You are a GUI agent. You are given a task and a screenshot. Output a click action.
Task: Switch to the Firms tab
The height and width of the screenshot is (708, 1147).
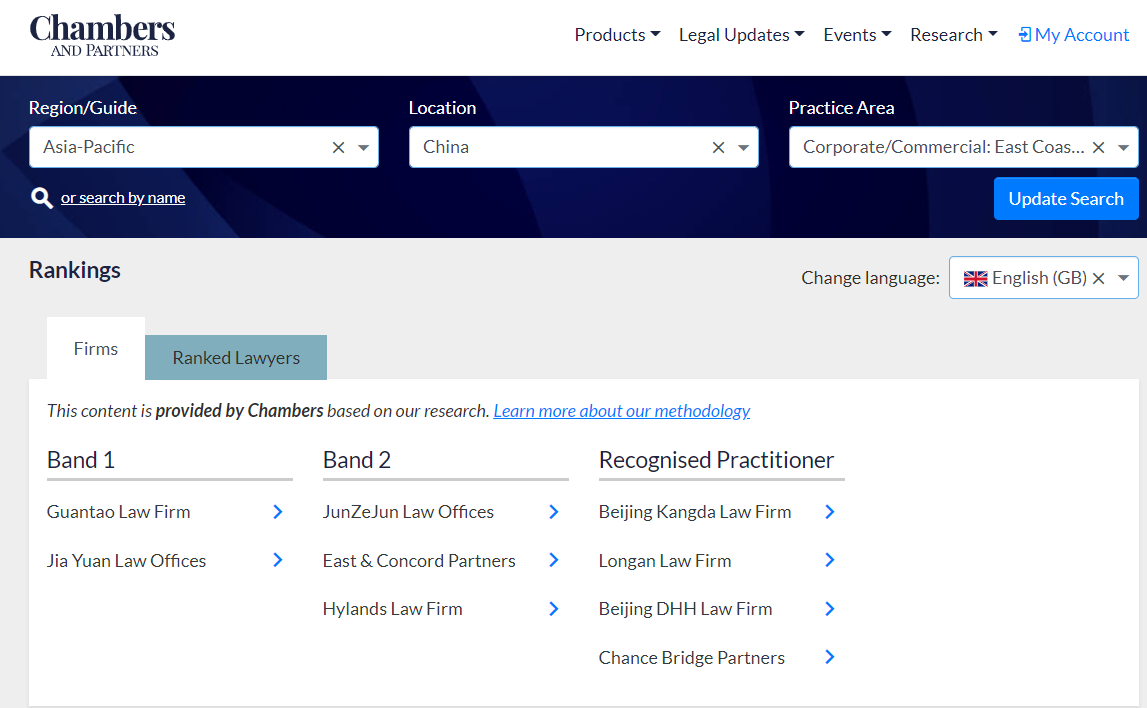click(x=96, y=349)
